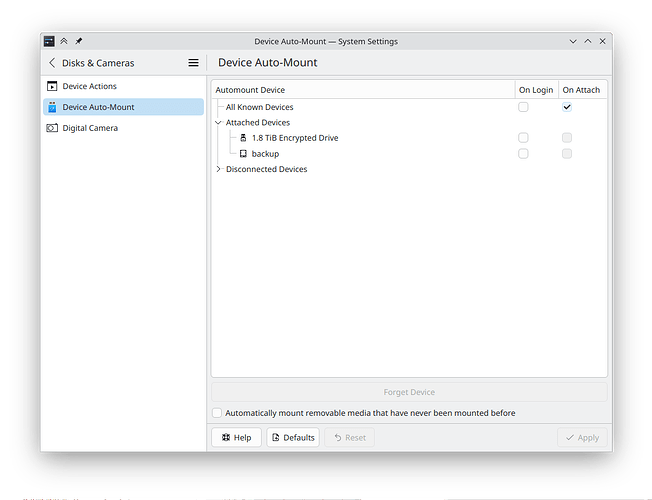This screenshot has height=500, width=652.
Task: Expand the Disconnected Devices group
Action: [218, 169]
